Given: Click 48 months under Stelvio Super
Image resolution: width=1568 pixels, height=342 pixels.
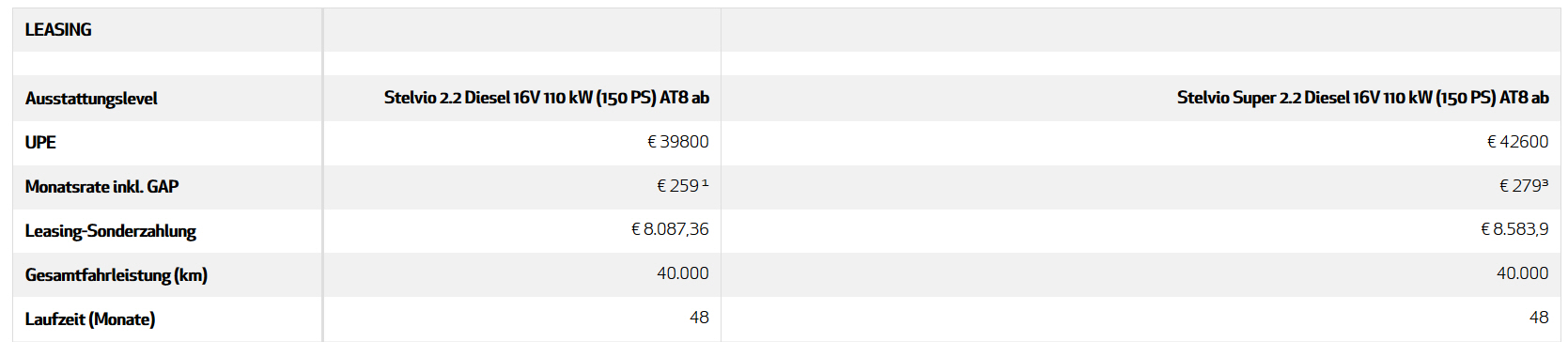Looking at the screenshot, I should tap(1539, 318).
